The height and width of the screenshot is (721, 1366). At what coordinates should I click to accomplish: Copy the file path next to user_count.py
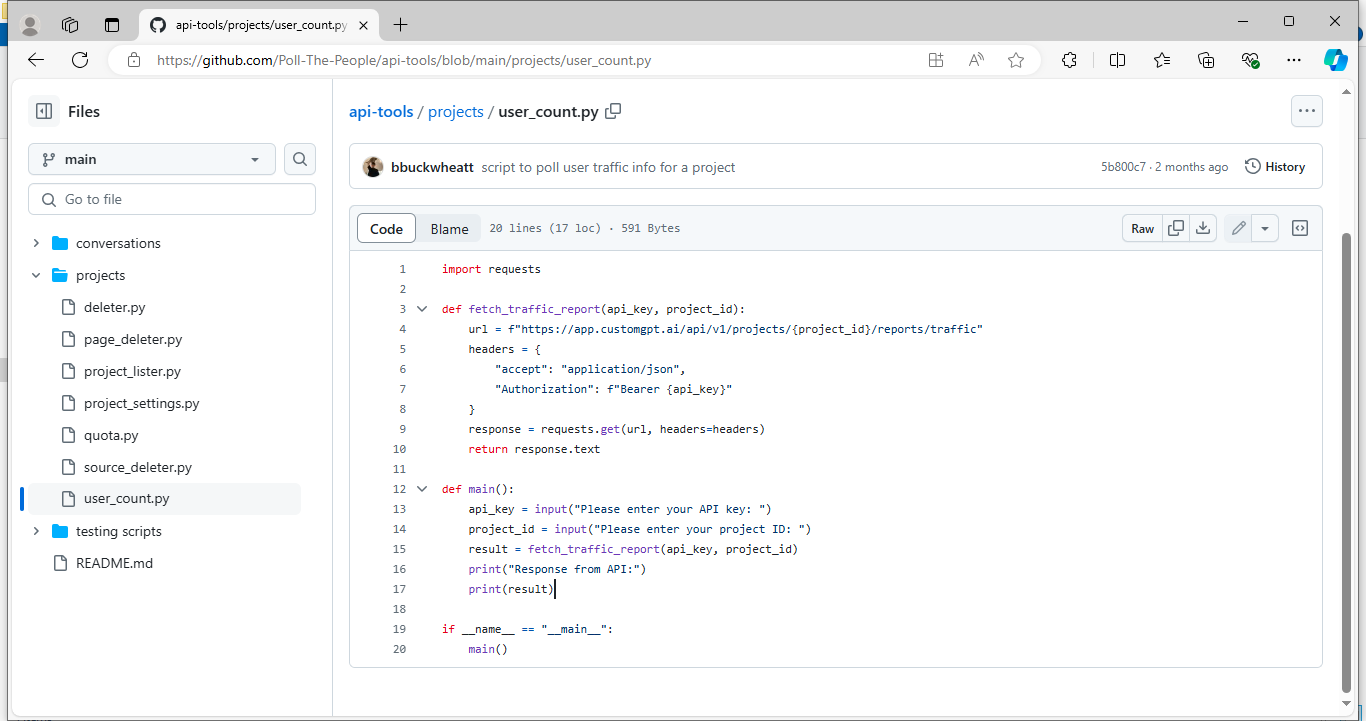pyautogui.click(x=613, y=111)
